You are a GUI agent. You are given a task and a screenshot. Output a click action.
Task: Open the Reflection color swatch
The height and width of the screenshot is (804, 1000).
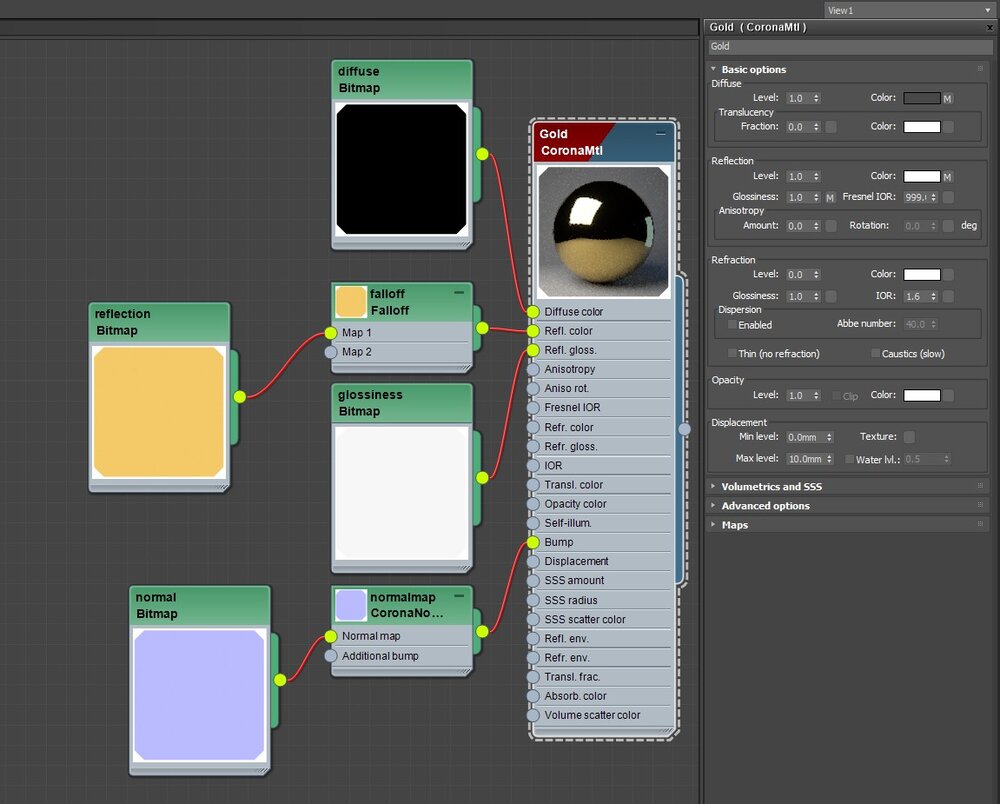(x=922, y=177)
